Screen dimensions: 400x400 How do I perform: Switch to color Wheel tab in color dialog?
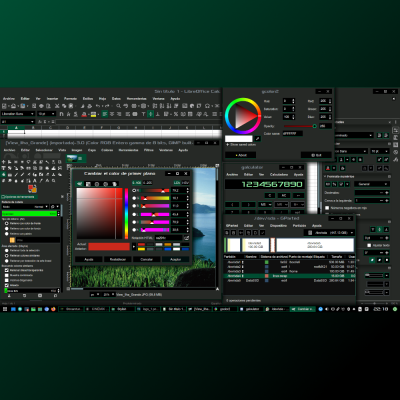(x=106, y=184)
